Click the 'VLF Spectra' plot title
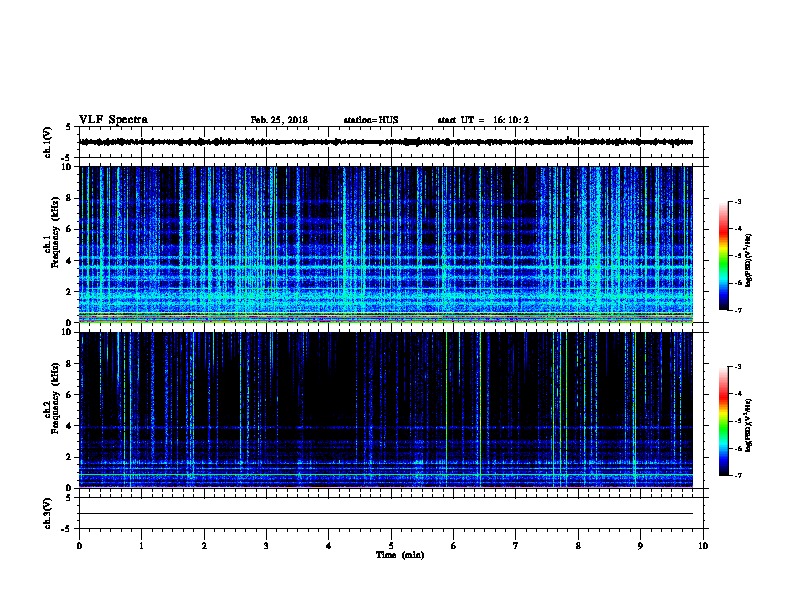This screenshot has width=792, height=612. [x=113, y=120]
